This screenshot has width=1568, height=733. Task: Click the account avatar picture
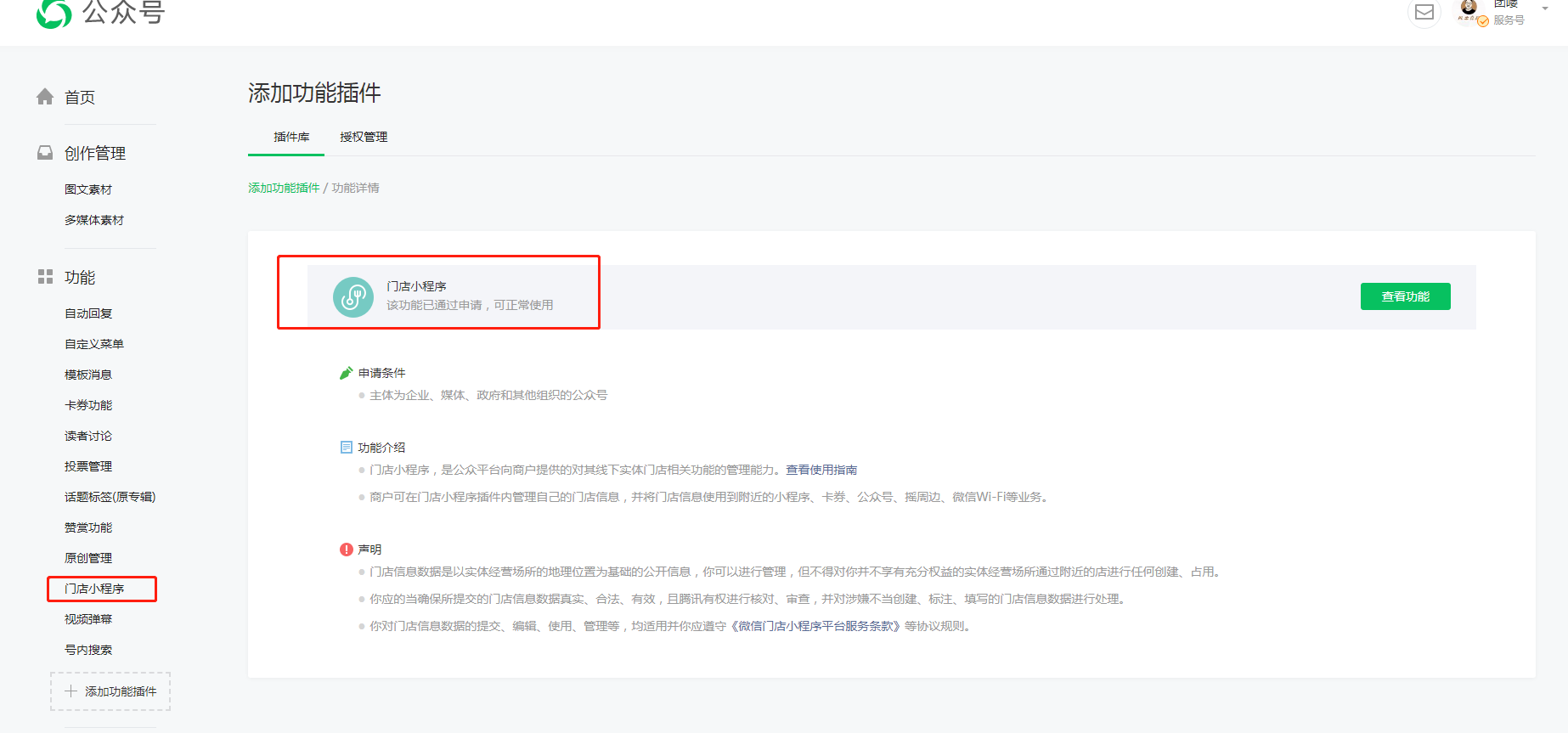tap(1469, 8)
